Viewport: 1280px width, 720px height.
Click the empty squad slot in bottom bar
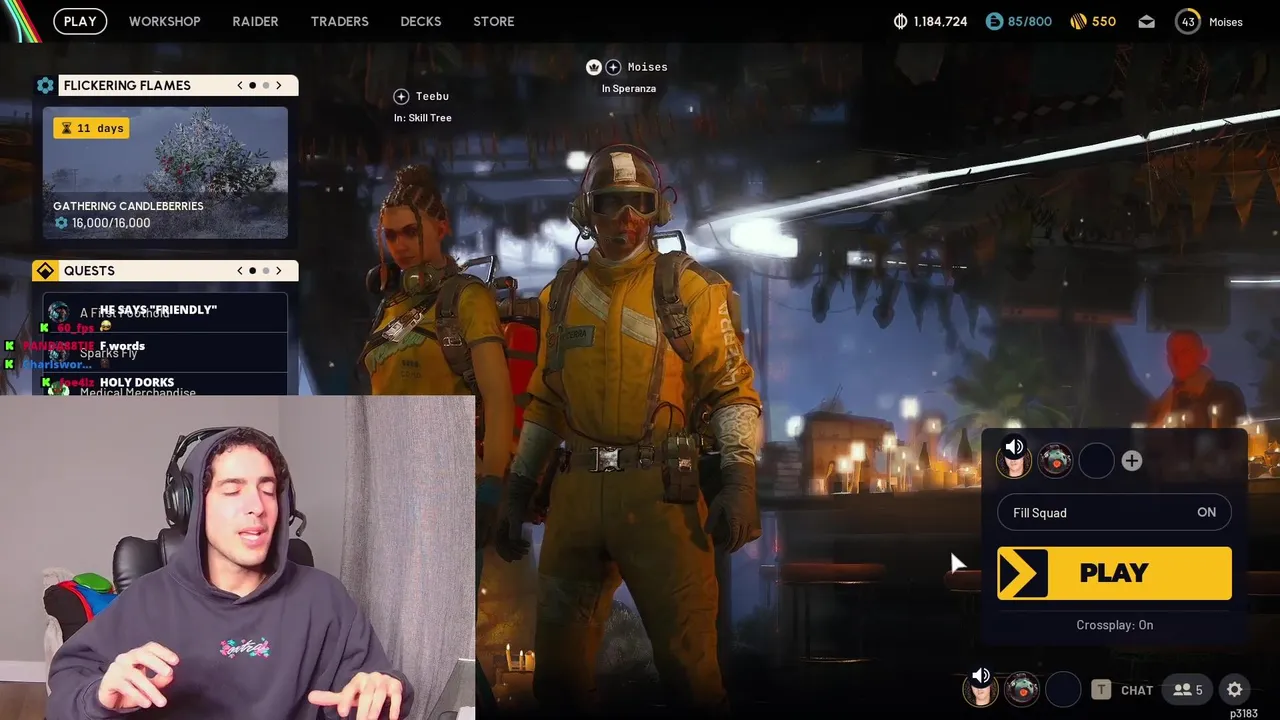coord(1063,689)
